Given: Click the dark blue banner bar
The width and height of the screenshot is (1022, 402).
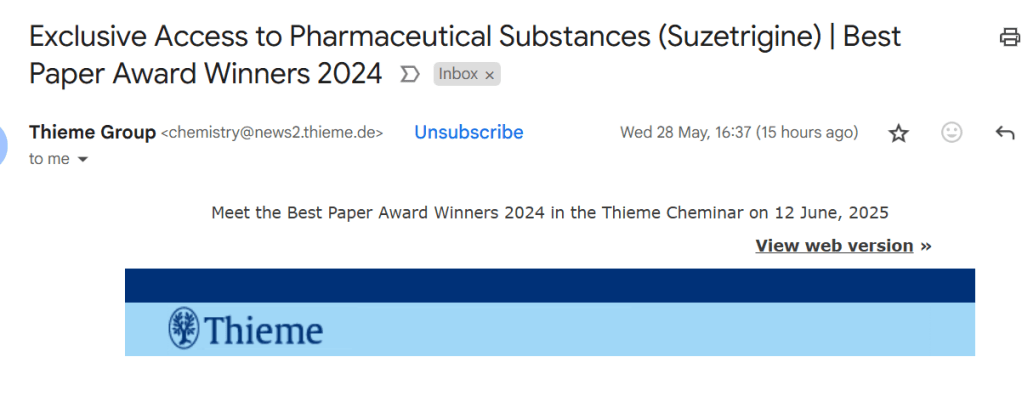Looking at the screenshot, I should 549,285.
